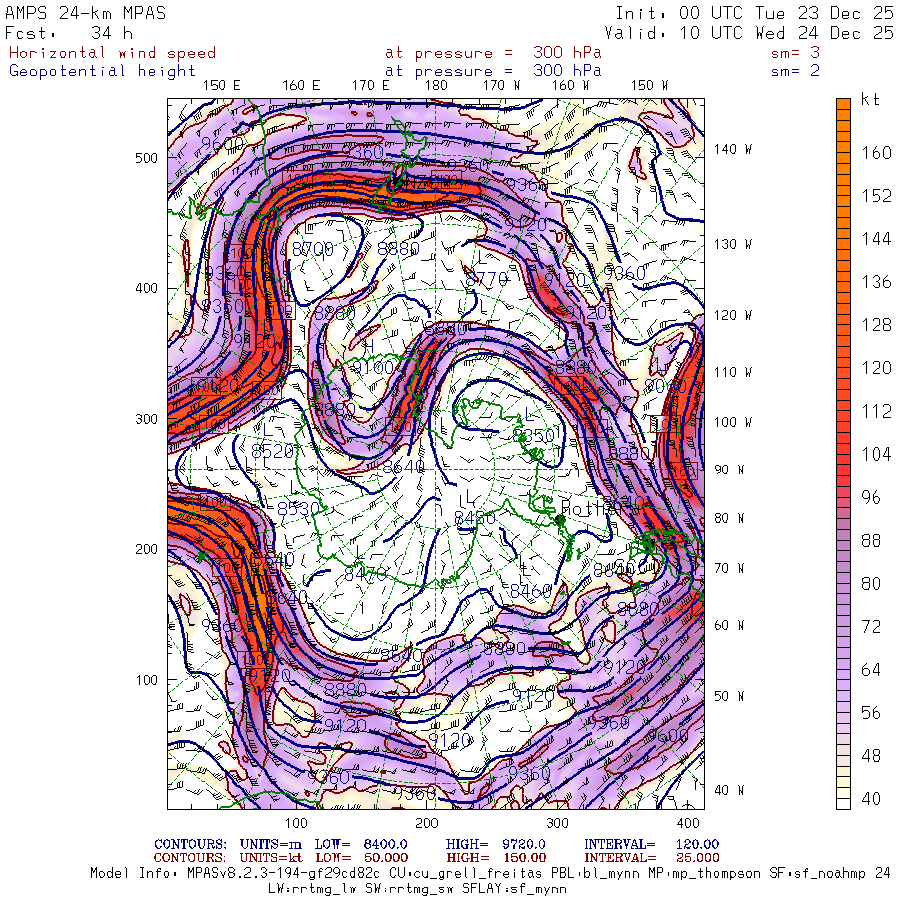The width and height of the screenshot is (900, 900).
Task: Click the red "at pressure = 300 hPa" text
Action: pyautogui.click(x=493, y=53)
